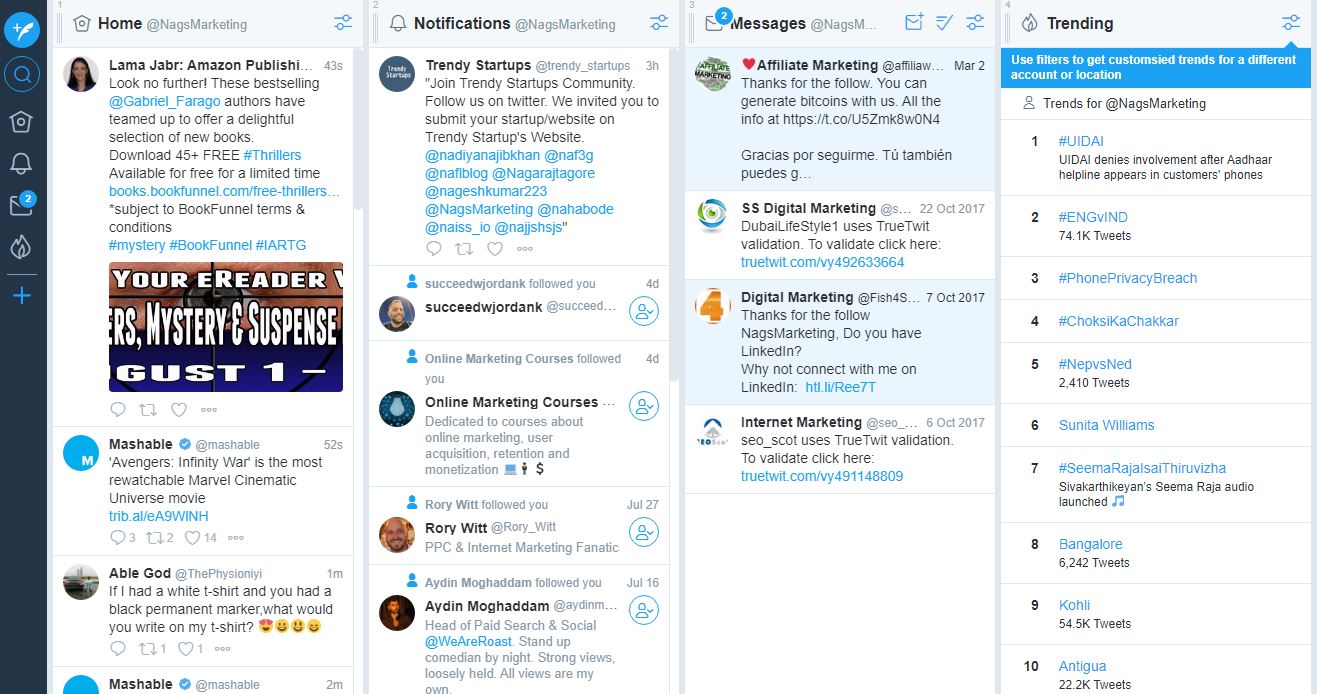This screenshot has width=1317, height=694.
Task: Open more options on the Trendy Startups tweet
Action: tap(525, 249)
